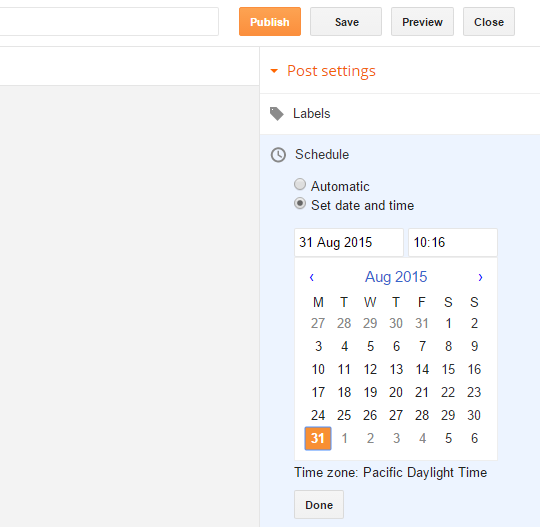Click the orange Publish button
This screenshot has height=527, width=540.
click(270, 22)
